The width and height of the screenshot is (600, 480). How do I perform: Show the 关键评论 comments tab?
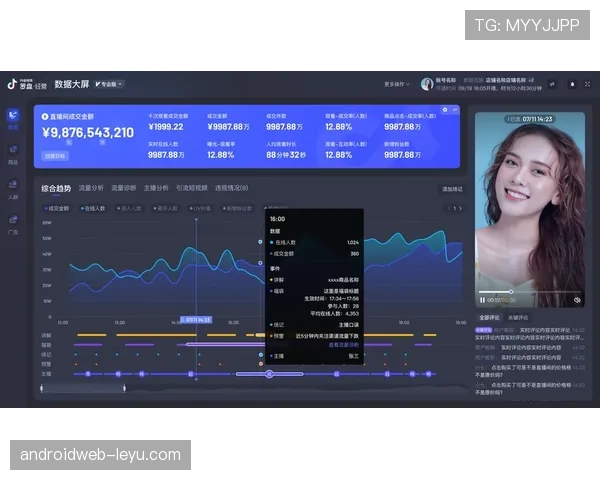click(518, 318)
